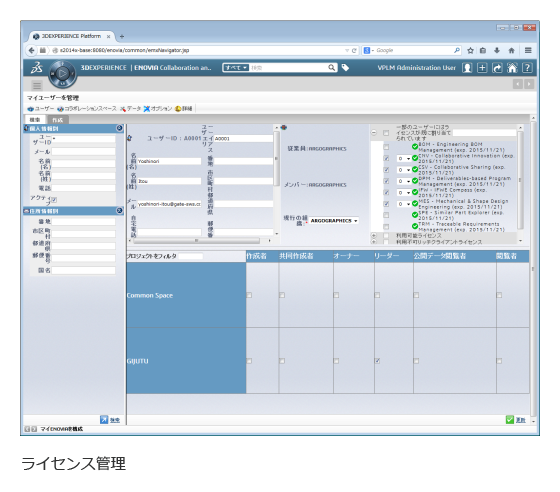Focus the プロジェクトをフィルタ input field
560x492 pixels.
(x=191, y=256)
